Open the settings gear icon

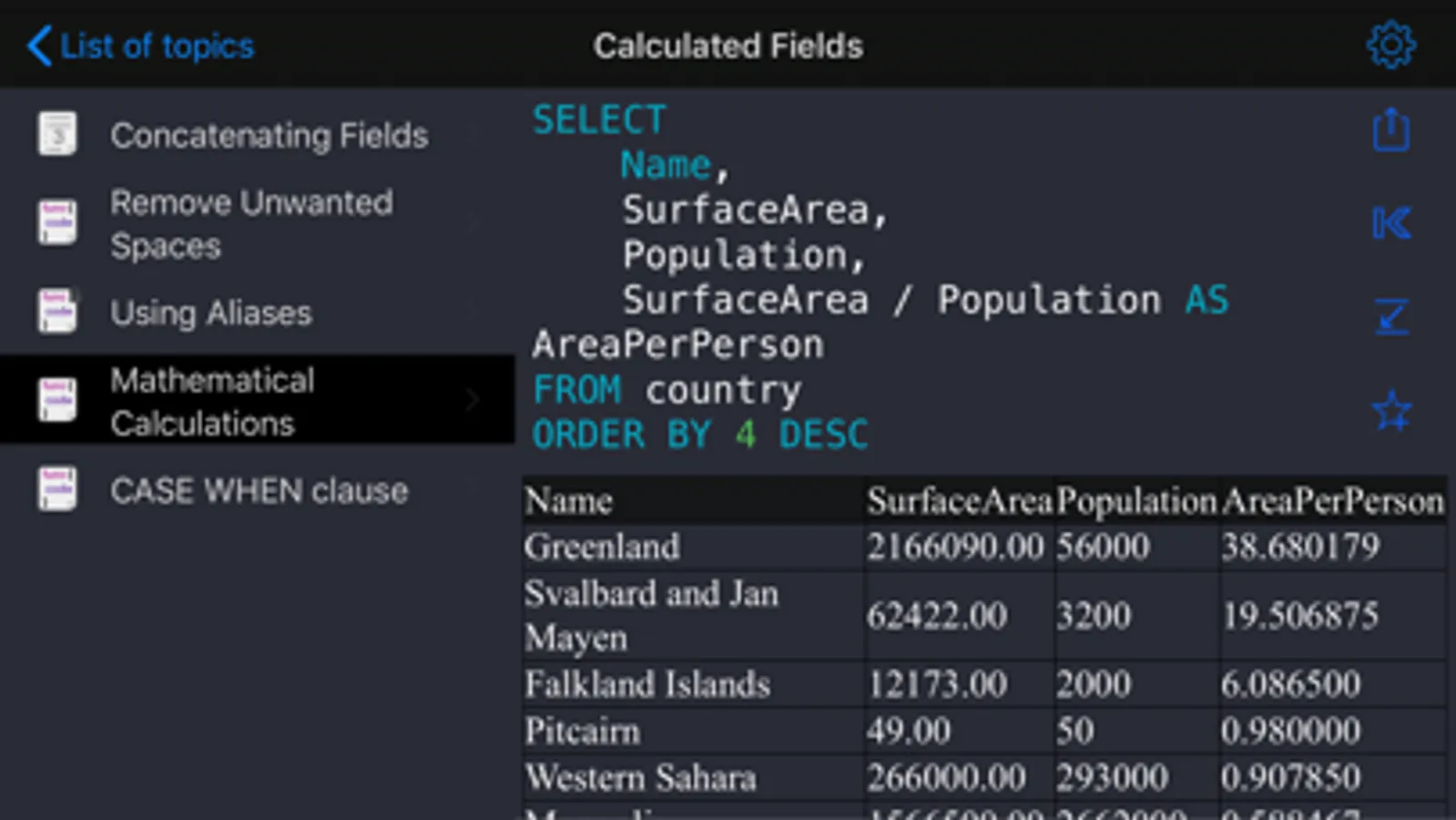pyautogui.click(x=1390, y=45)
